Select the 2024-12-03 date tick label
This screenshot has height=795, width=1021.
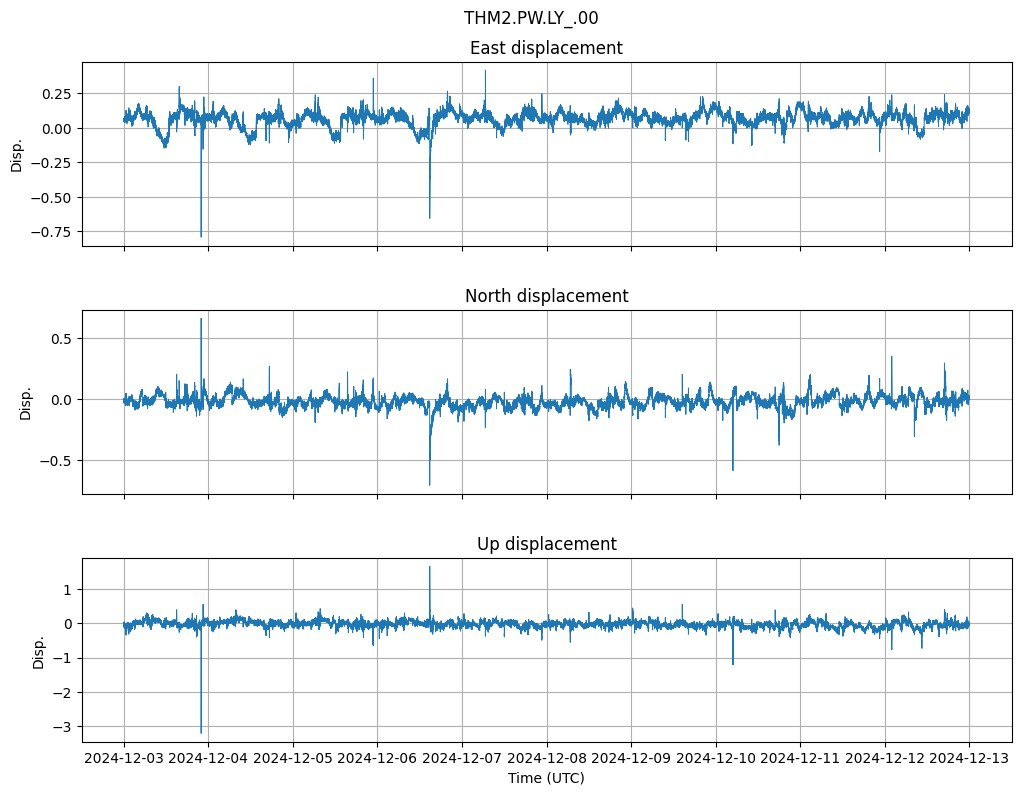124,759
